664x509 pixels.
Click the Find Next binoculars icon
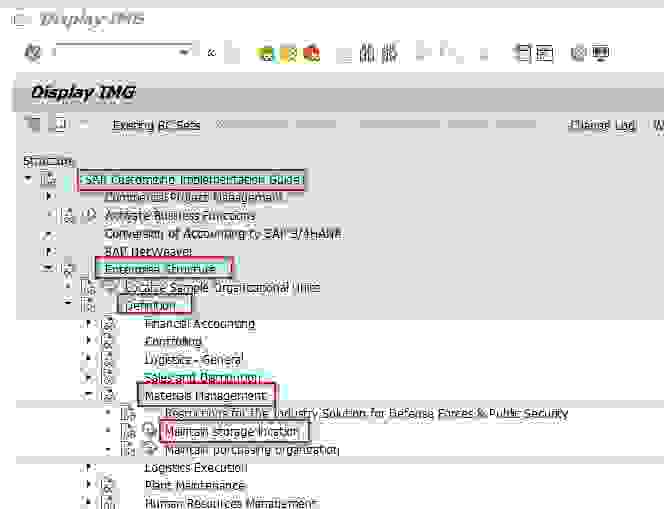click(390, 53)
